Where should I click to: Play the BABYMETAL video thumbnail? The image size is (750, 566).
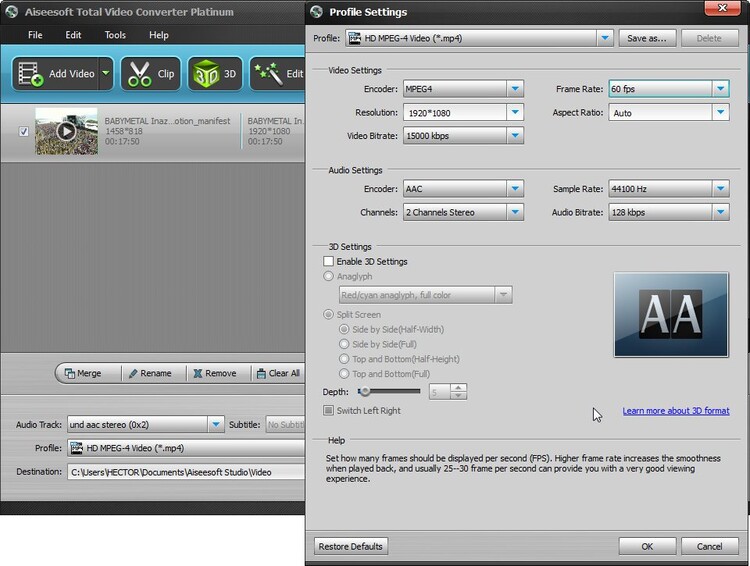[x=66, y=131]
